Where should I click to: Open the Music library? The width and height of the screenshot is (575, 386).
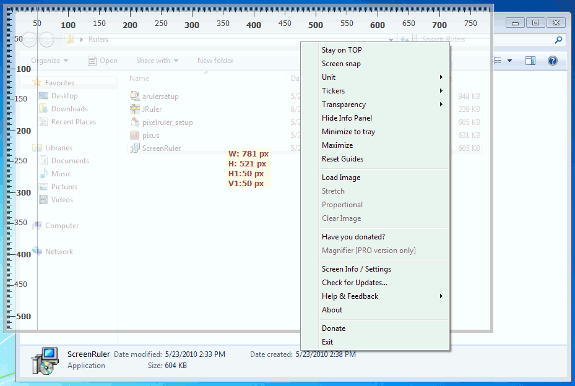55,173
